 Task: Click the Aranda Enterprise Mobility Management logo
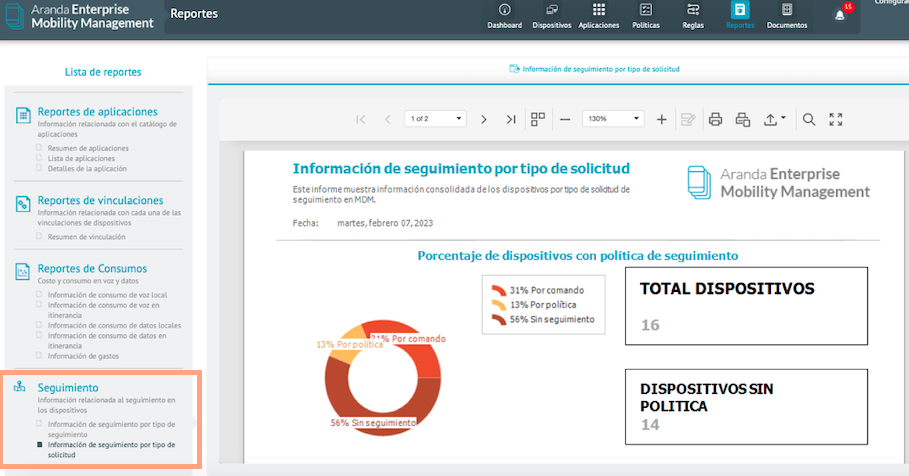[x=79, y=16]
